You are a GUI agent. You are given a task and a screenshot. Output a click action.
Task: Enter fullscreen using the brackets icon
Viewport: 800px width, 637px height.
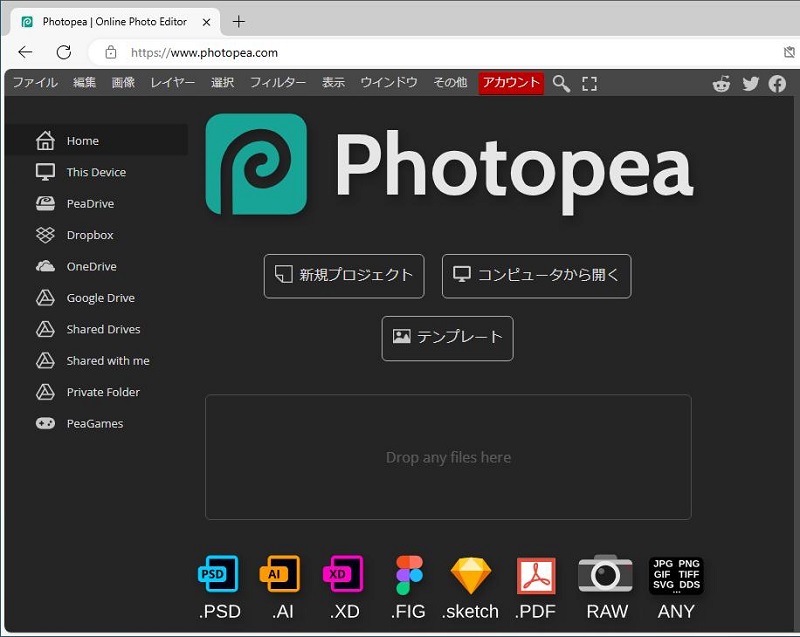pyautogui.click(x=589, y=83)
